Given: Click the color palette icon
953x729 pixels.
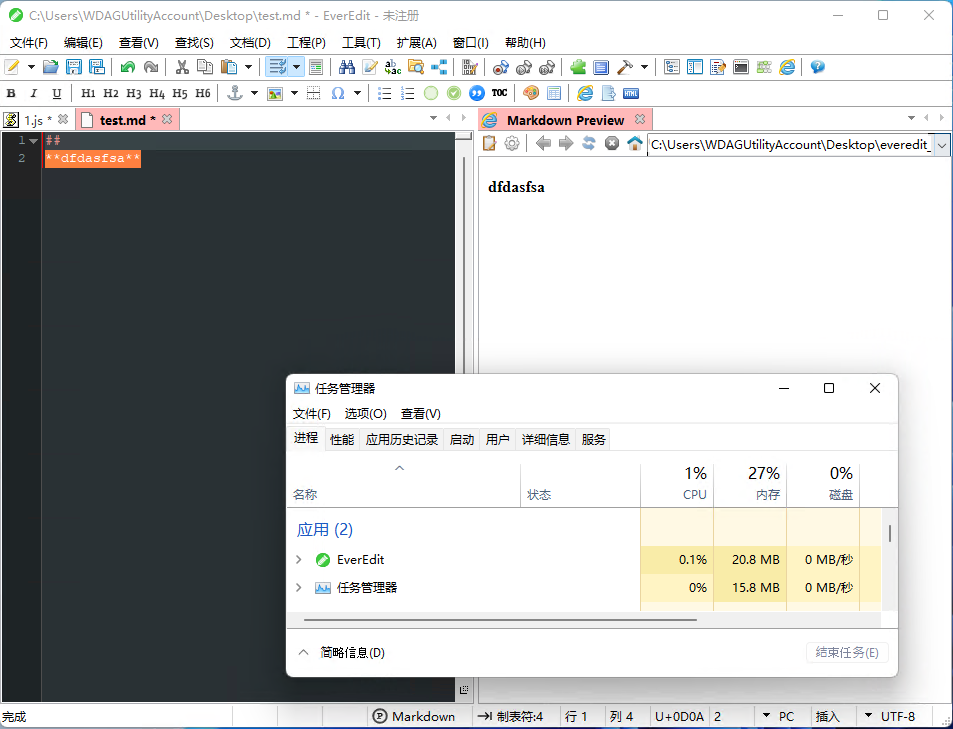Looking at the screenshot, I should (531, 93).
